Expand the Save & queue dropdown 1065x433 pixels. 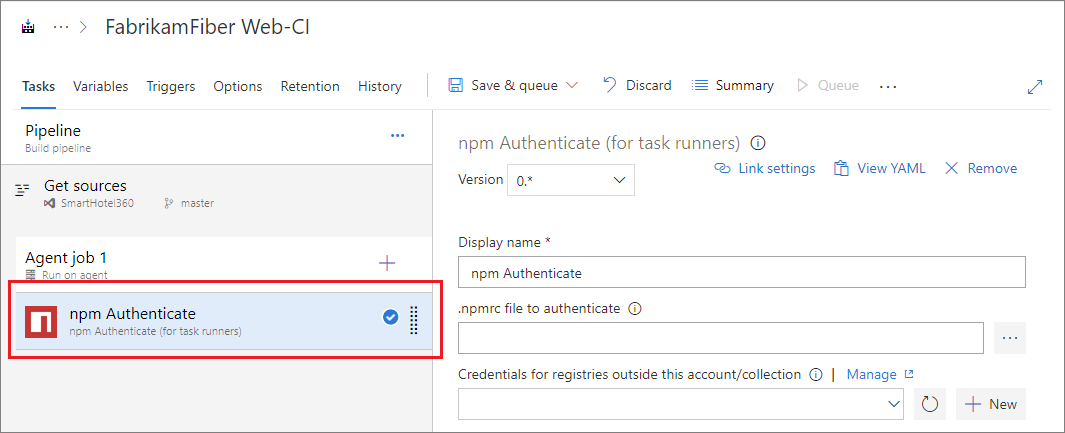pos(572,86)
